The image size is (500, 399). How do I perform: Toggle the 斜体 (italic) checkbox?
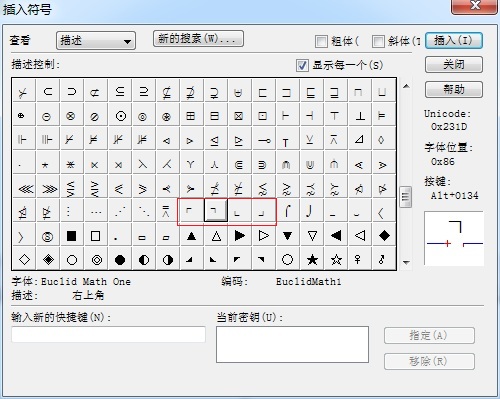coord(378,42)
